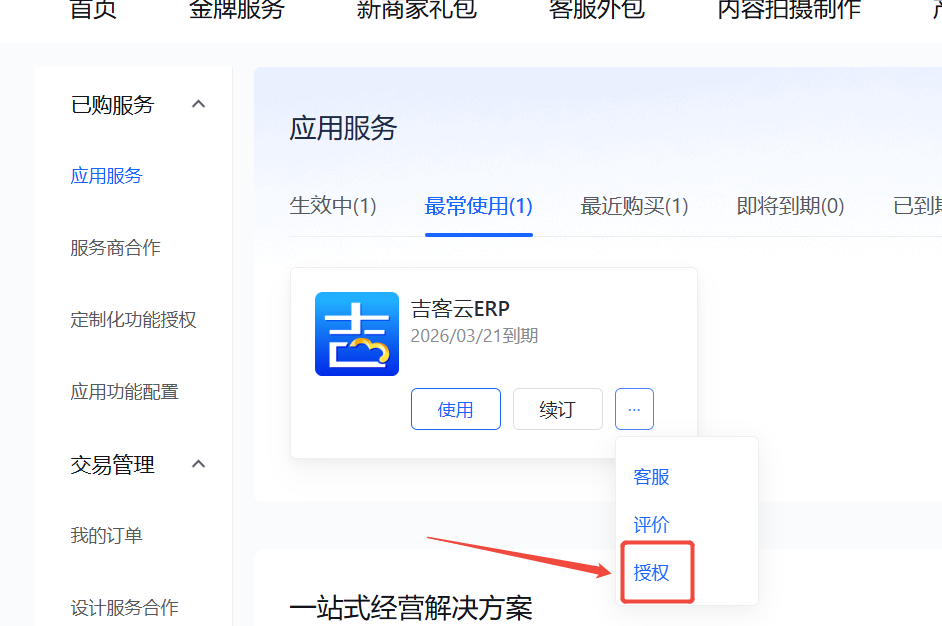Go to 客服外包 in the top navigation
The width and height of the screenshot is (942, 626).
pos(597,9)
